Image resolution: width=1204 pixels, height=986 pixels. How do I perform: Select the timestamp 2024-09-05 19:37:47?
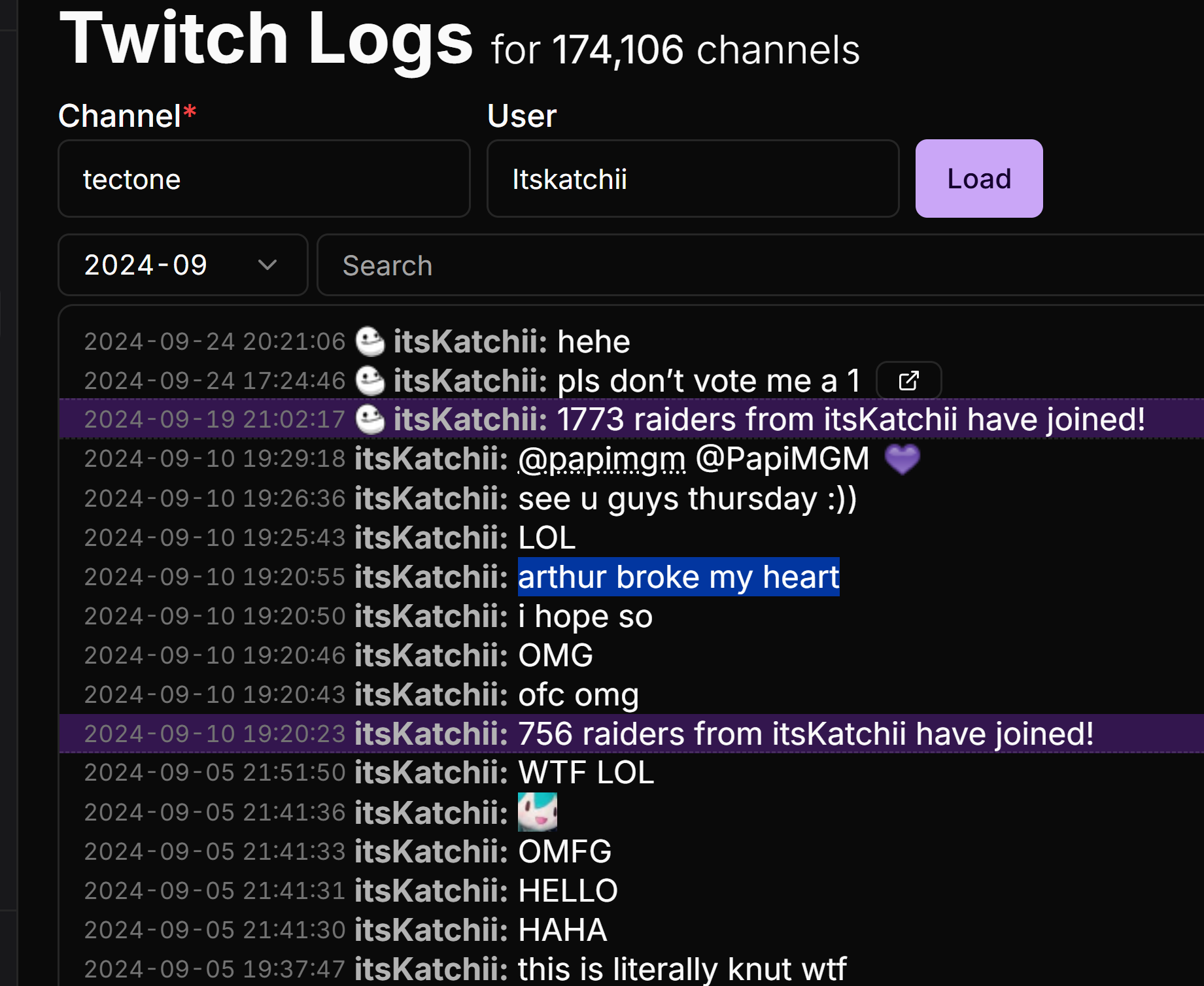(x=215, y=969)
